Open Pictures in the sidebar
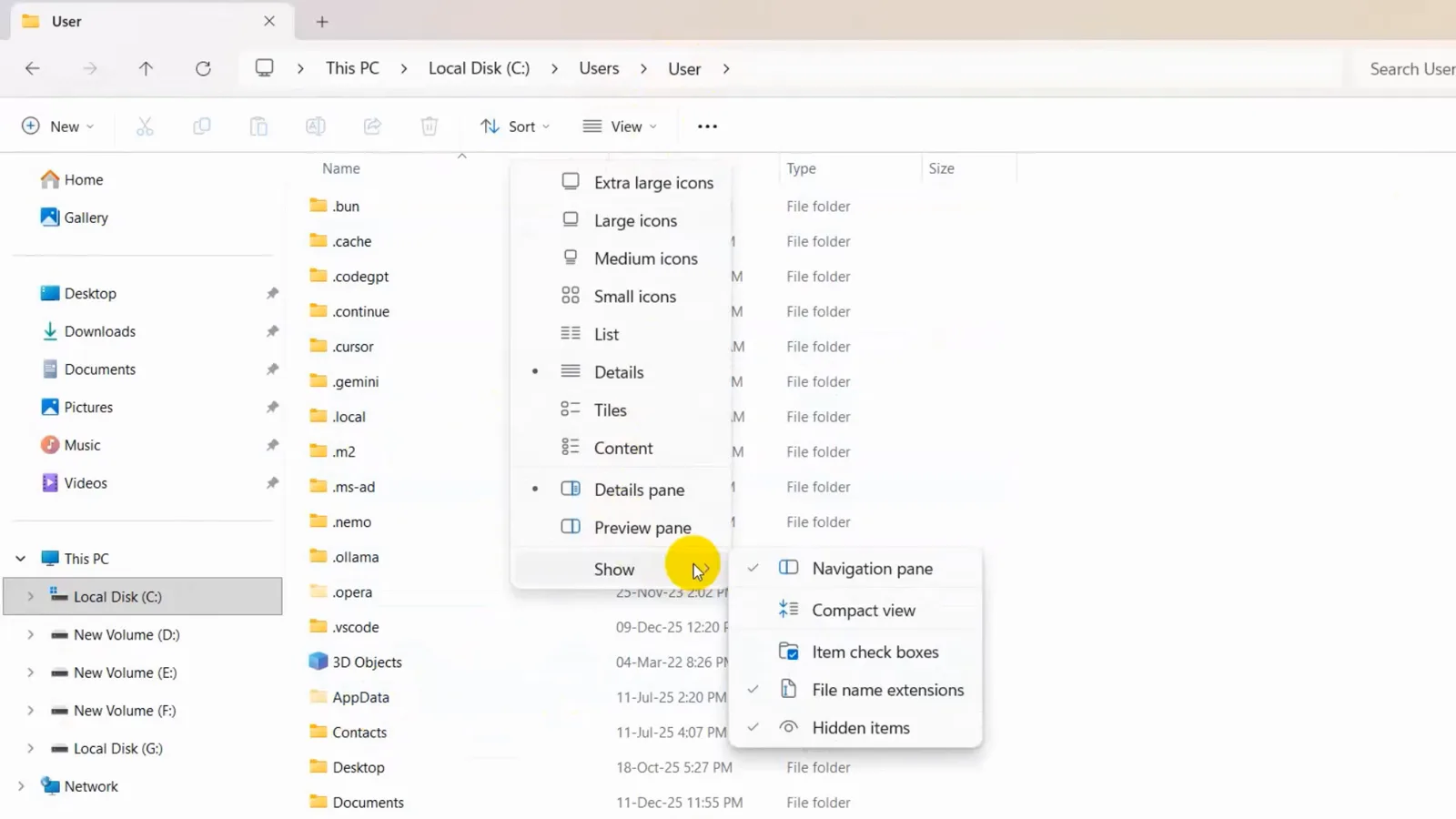1456x819 pixels. [x=76, y=408]
